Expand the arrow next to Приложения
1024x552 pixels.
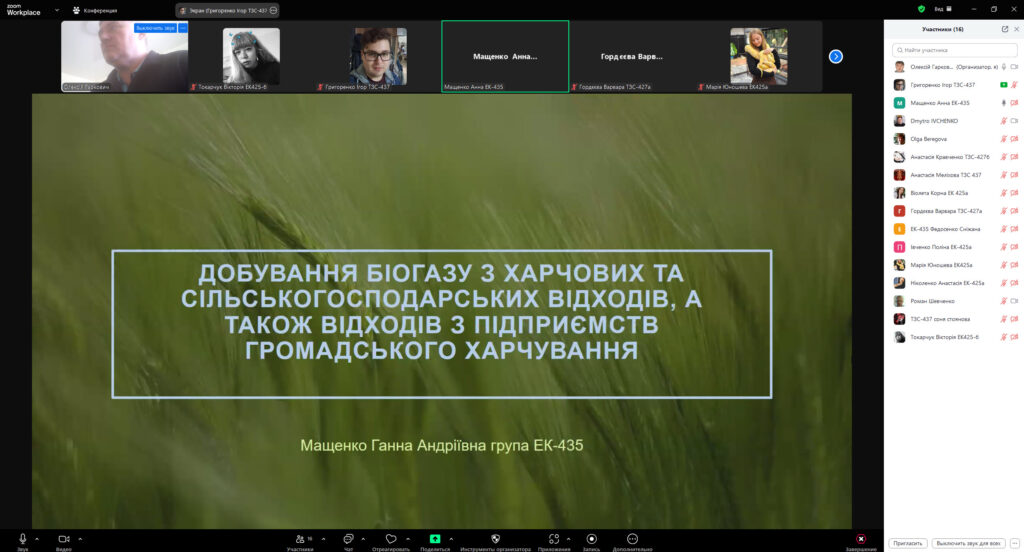[568, 539]
